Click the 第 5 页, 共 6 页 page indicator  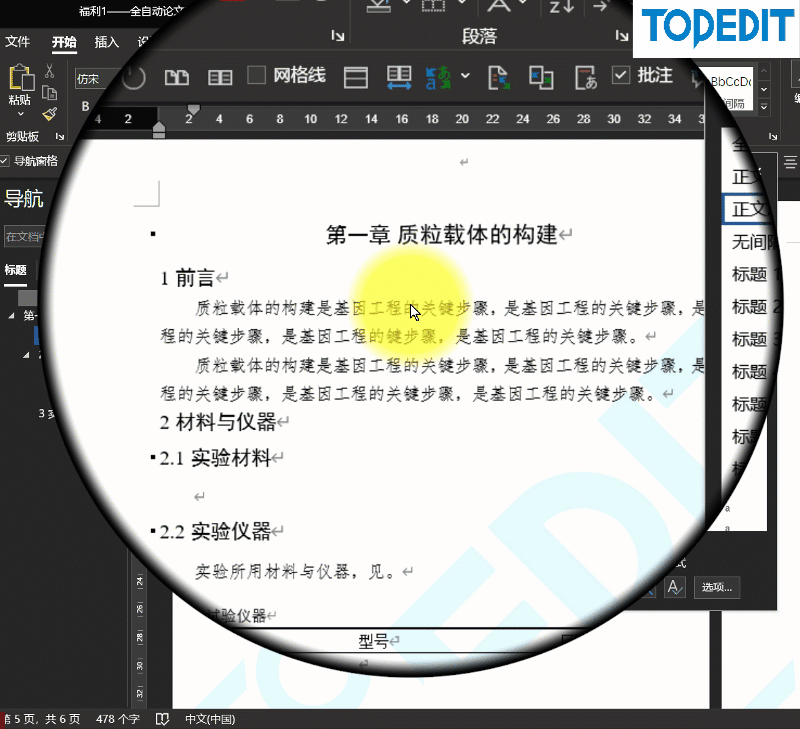[x=42, y=719]
